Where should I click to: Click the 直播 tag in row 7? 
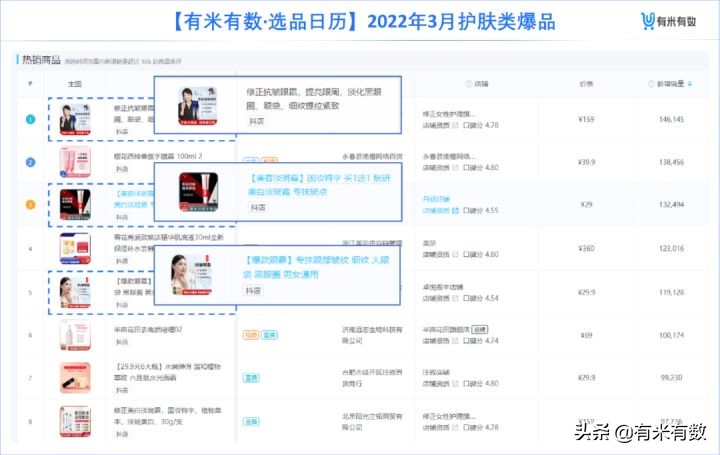click(x=251, y=378)
